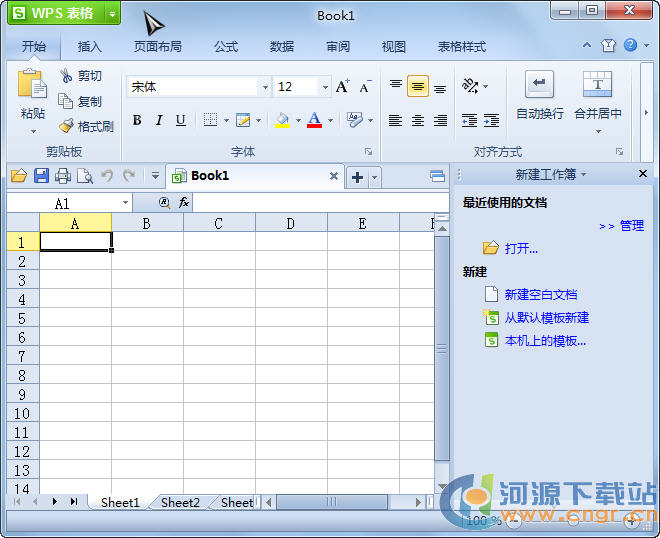
Task: Toggle Italic formatting
Action: coord(159,120)
